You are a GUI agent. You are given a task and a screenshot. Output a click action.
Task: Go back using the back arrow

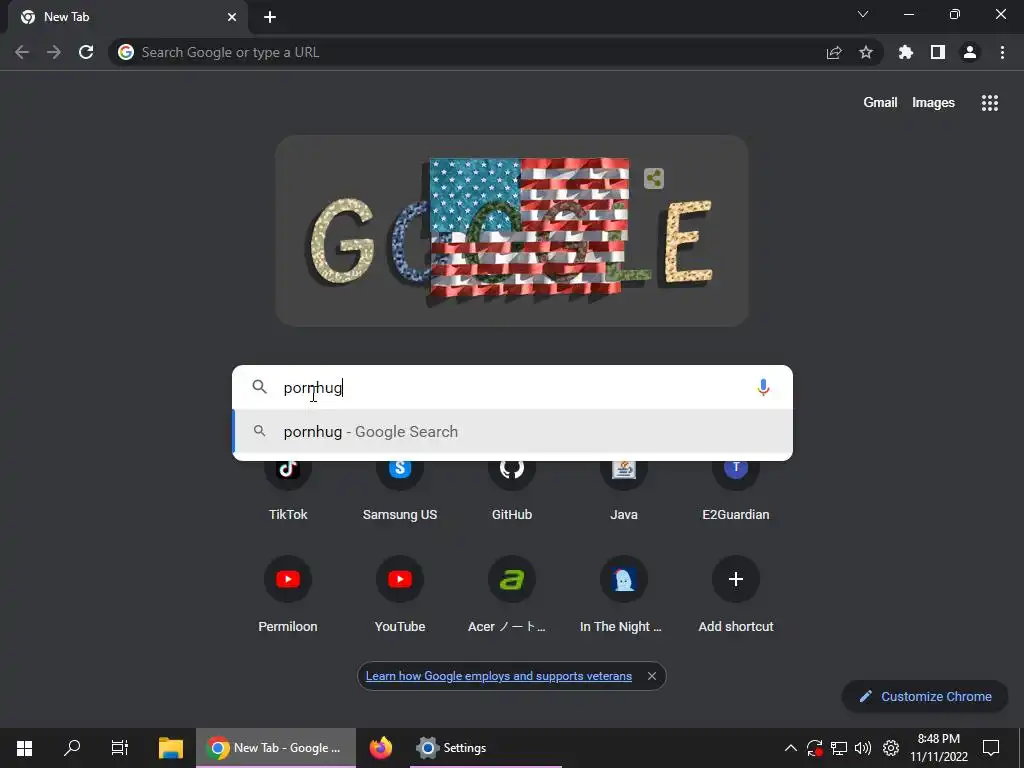pyautogui.click(x=22, y=52)
